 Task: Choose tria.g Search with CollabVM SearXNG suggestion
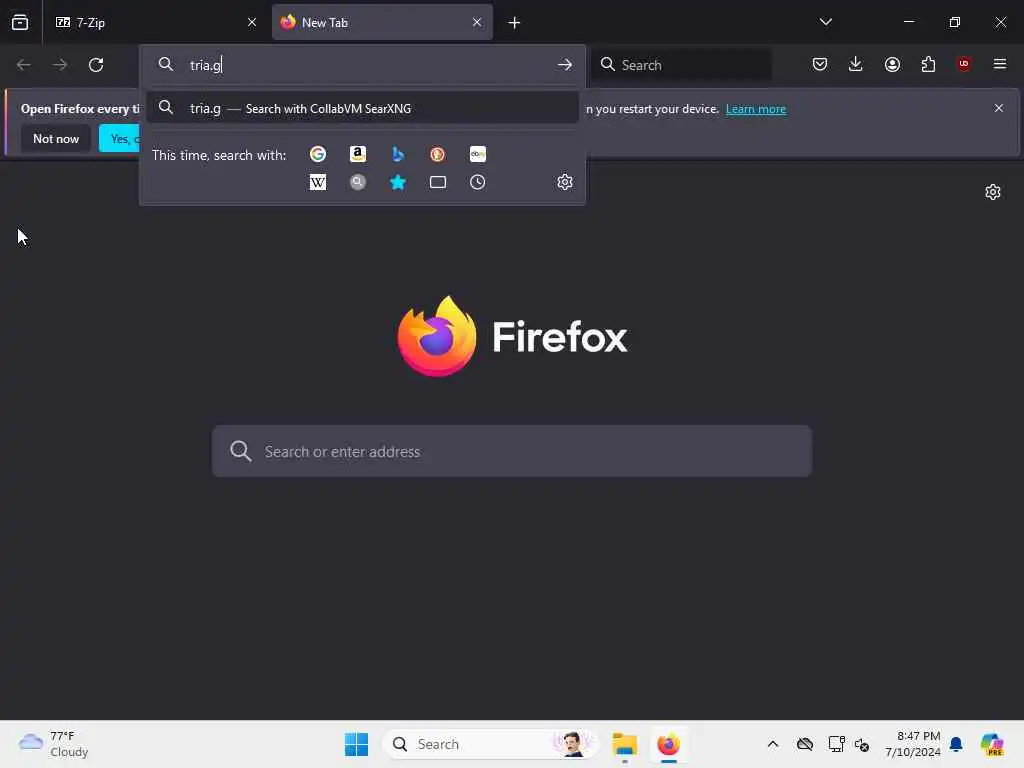(362, 108)
